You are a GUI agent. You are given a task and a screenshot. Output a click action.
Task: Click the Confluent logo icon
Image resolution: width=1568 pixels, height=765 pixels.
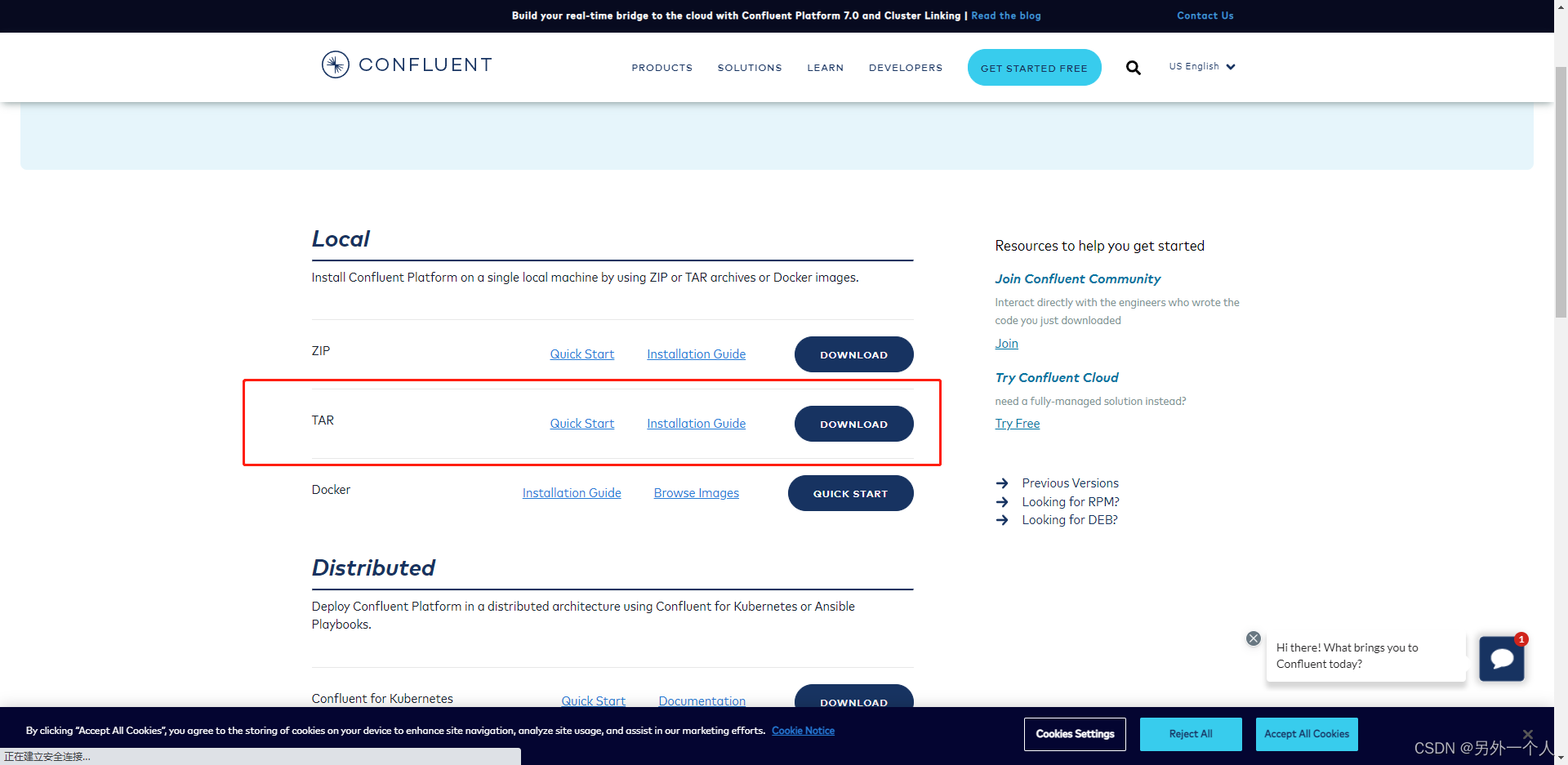pos(335,64)
